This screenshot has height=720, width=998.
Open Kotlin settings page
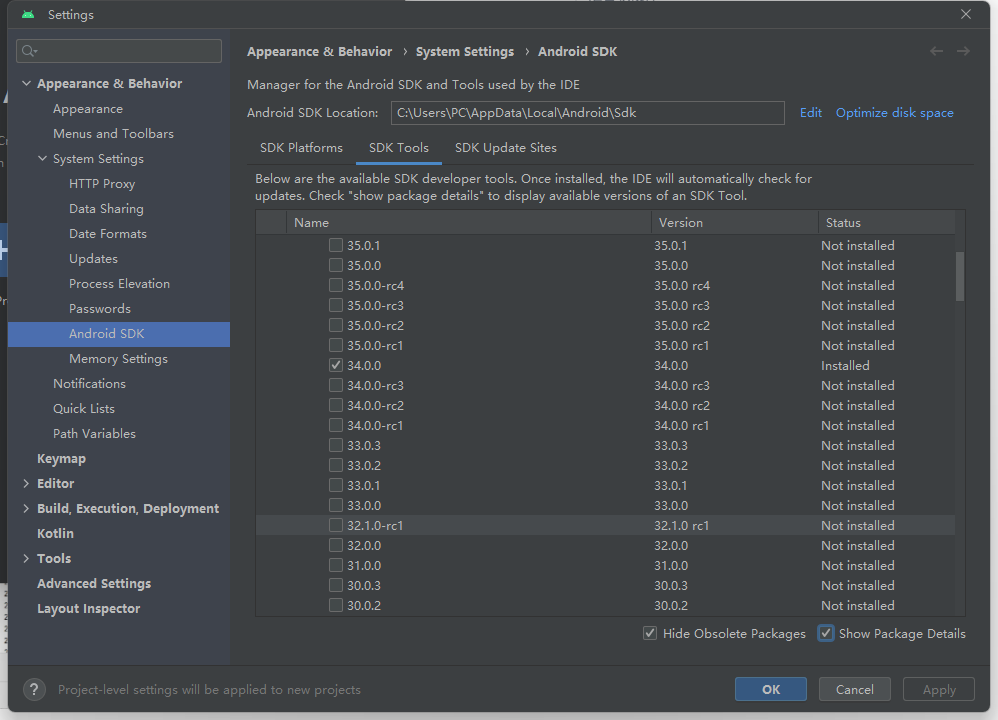click(55, 533)
